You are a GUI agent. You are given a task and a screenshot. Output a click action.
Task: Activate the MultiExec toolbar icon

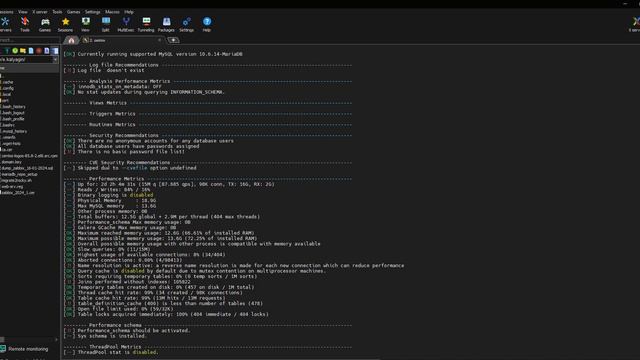point(126,24)
